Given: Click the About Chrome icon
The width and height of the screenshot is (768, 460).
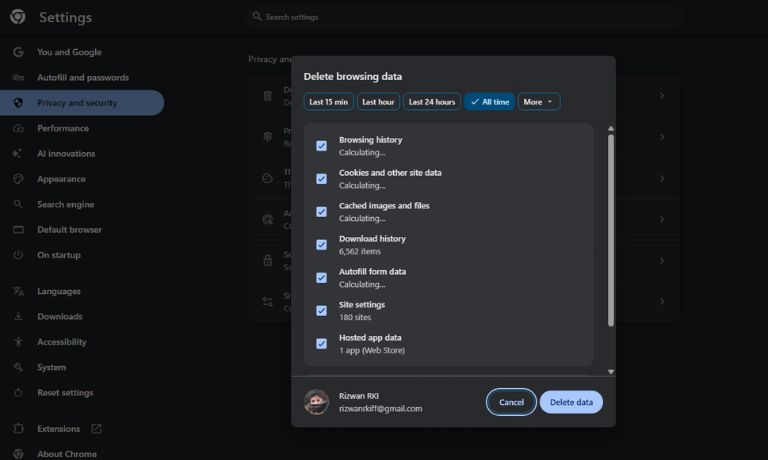Looking at the screenshot, I should (18, 454).
